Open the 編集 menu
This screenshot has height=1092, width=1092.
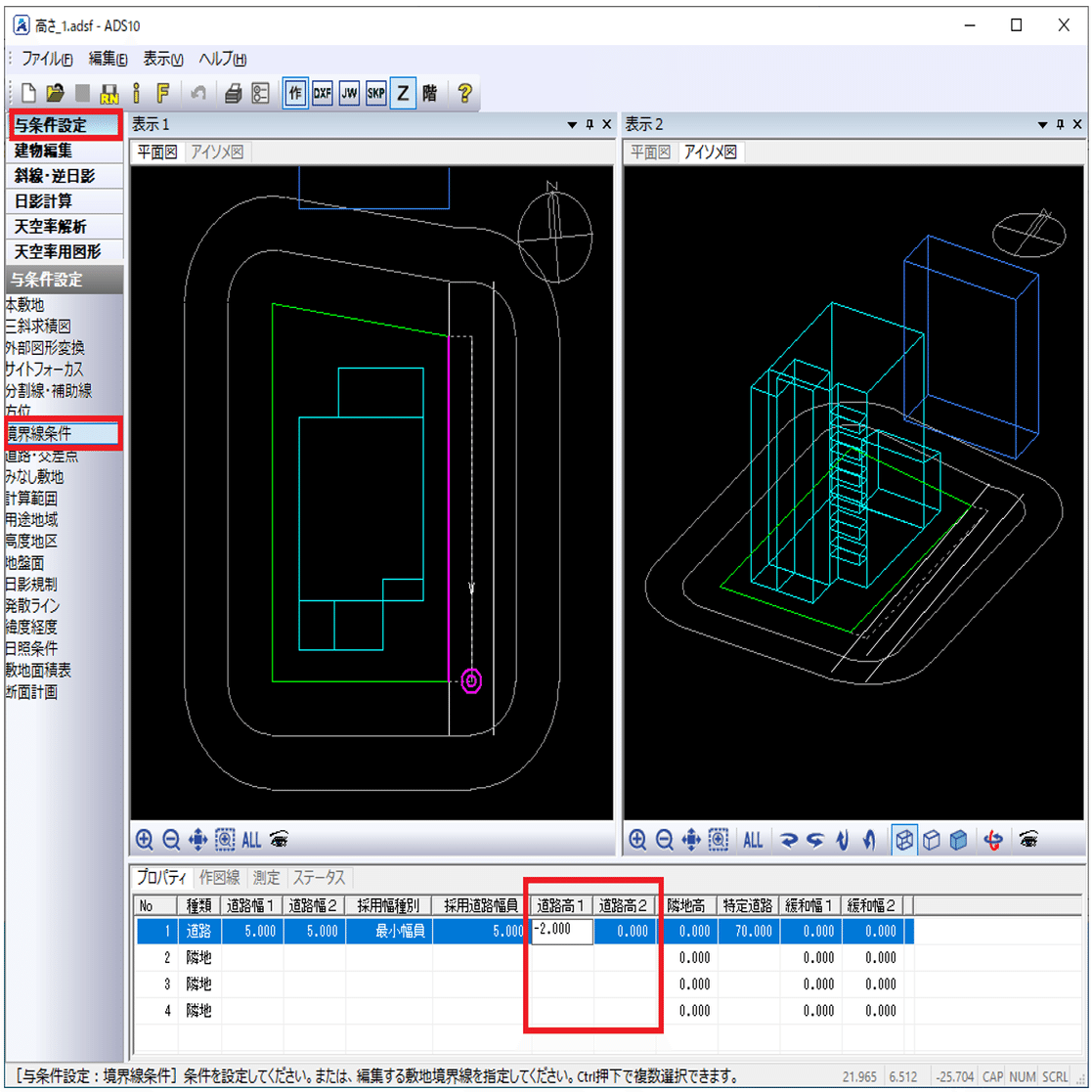(x=108, y=60)
